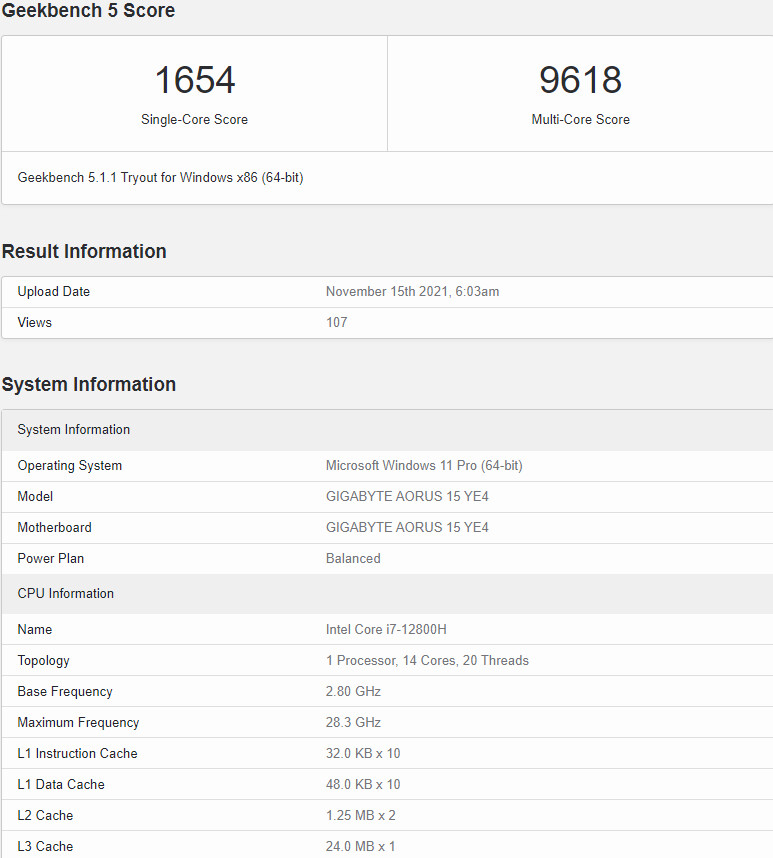Click the 48.0 KB x 10 value

tap(363, 785)
